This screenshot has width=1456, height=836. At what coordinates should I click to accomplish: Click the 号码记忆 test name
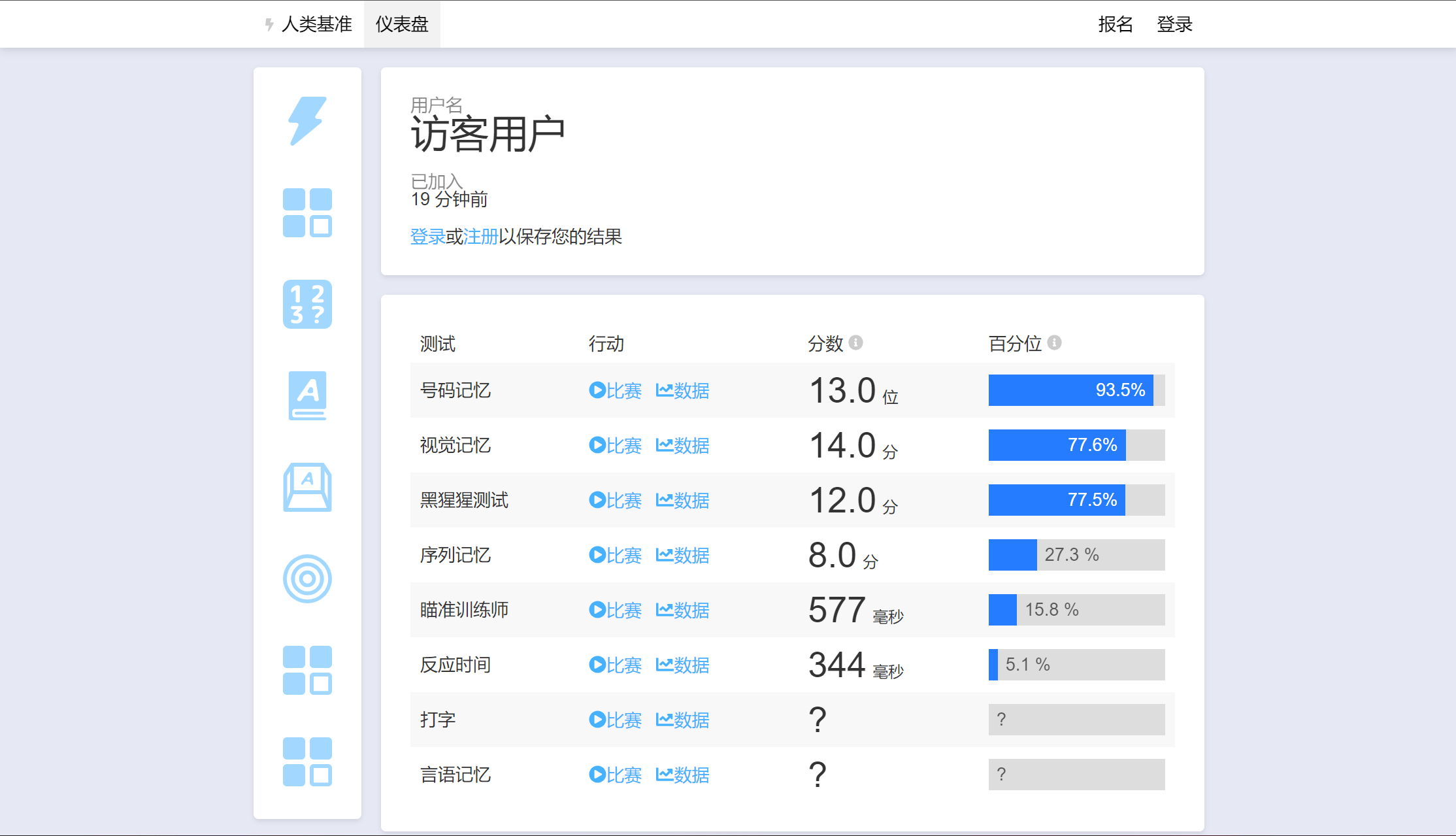point(455,390)
